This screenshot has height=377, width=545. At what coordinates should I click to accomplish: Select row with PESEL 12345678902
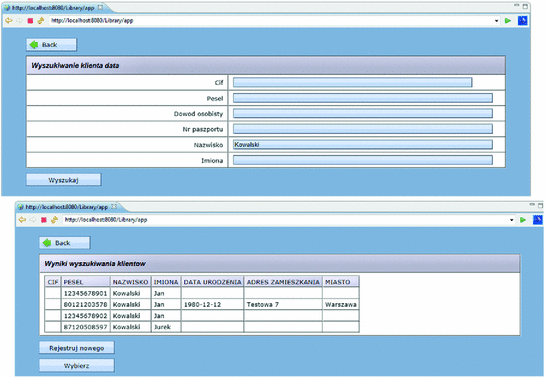click(x=202, y=316)
